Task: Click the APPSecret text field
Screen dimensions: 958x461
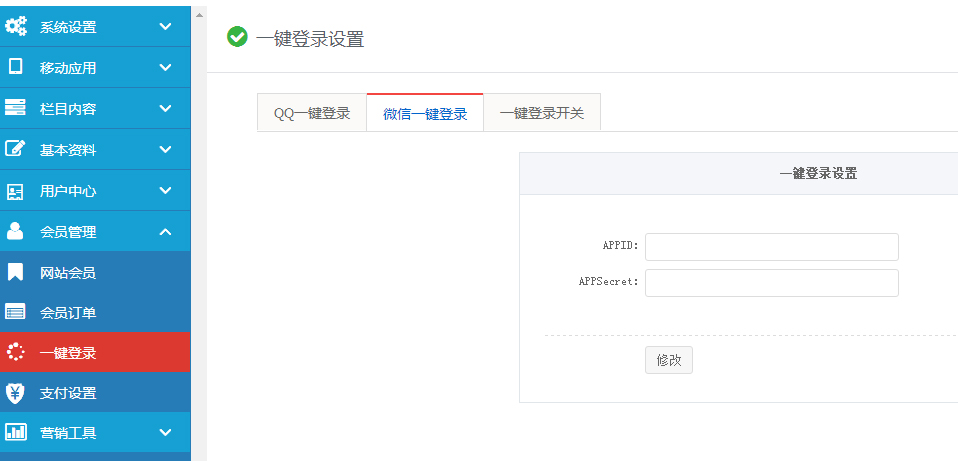Action: pos(771,283)
